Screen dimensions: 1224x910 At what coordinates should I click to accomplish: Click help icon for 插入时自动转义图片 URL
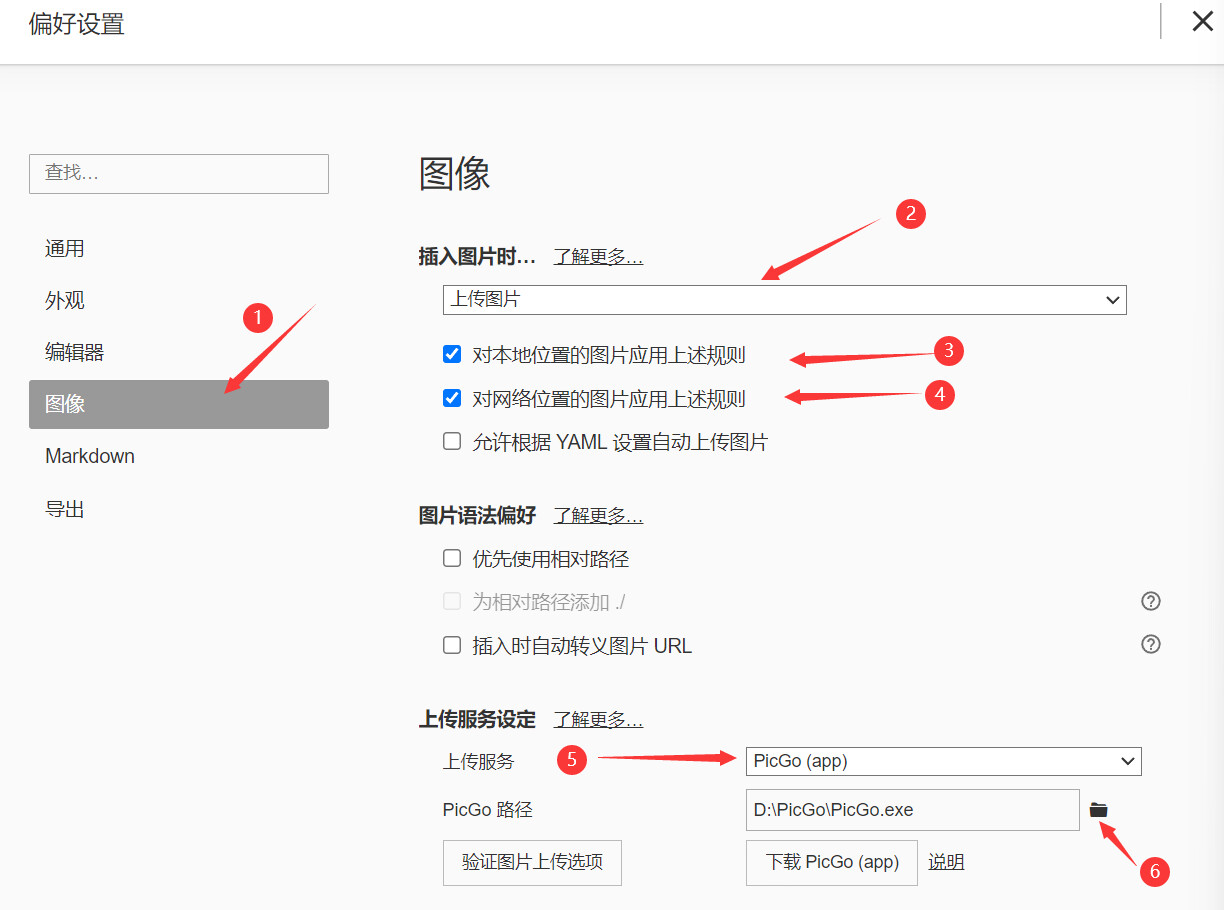(1151, 644)
